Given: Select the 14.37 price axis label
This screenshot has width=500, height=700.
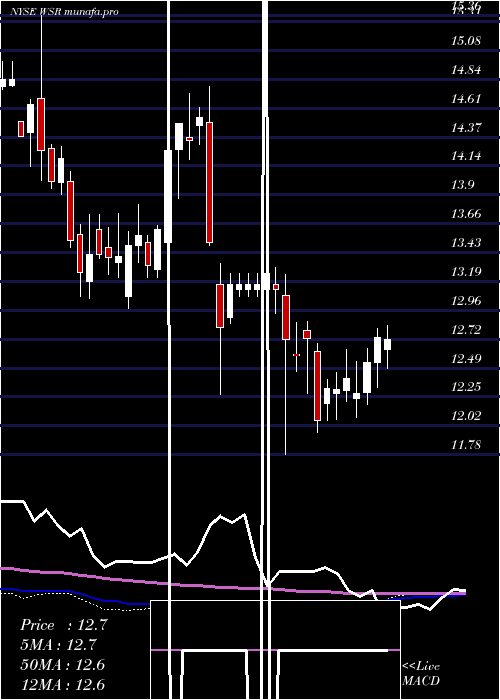Looking at the screenshot, I should point(466,128).
